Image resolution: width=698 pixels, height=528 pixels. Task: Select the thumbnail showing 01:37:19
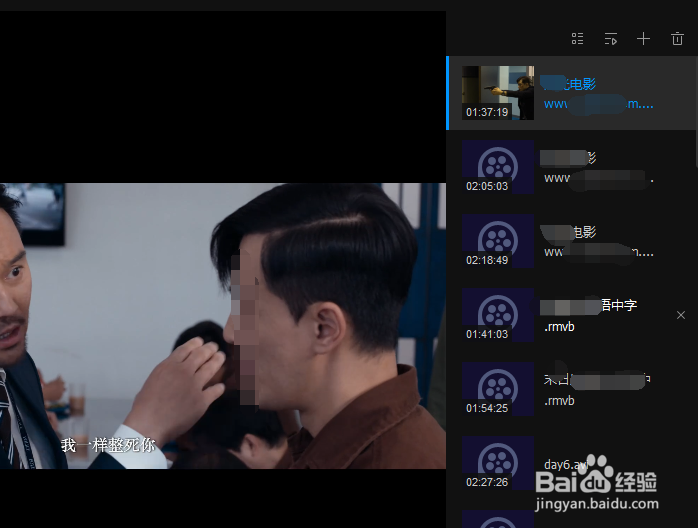[498, 93]
